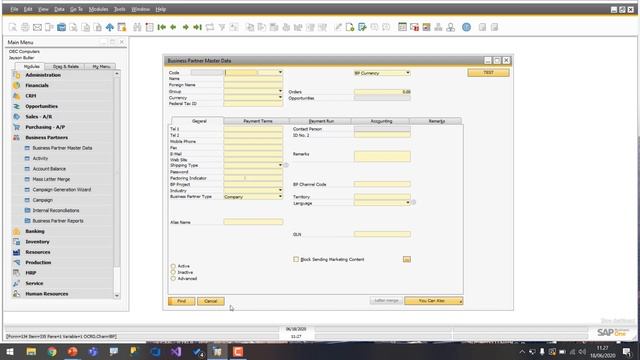Click the Find button

[x=181, y=301]
